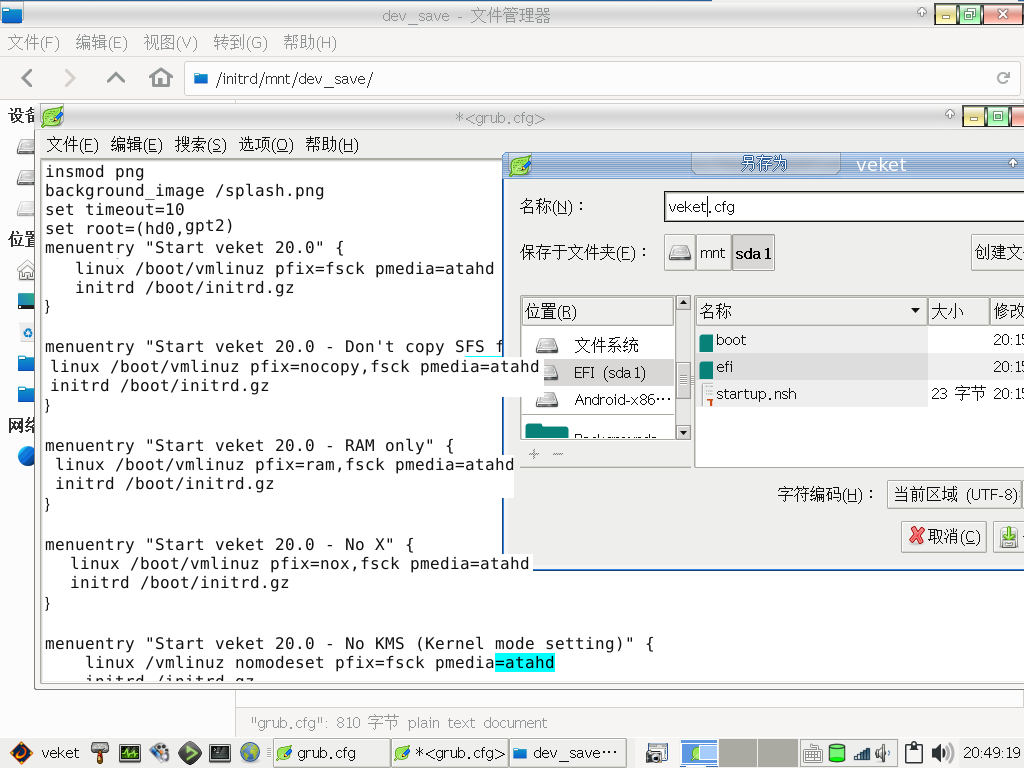Image resolution: width=1024 pixels, height=768 pixels.
Task: Open the clipboard tray icon
Action: 914,753
